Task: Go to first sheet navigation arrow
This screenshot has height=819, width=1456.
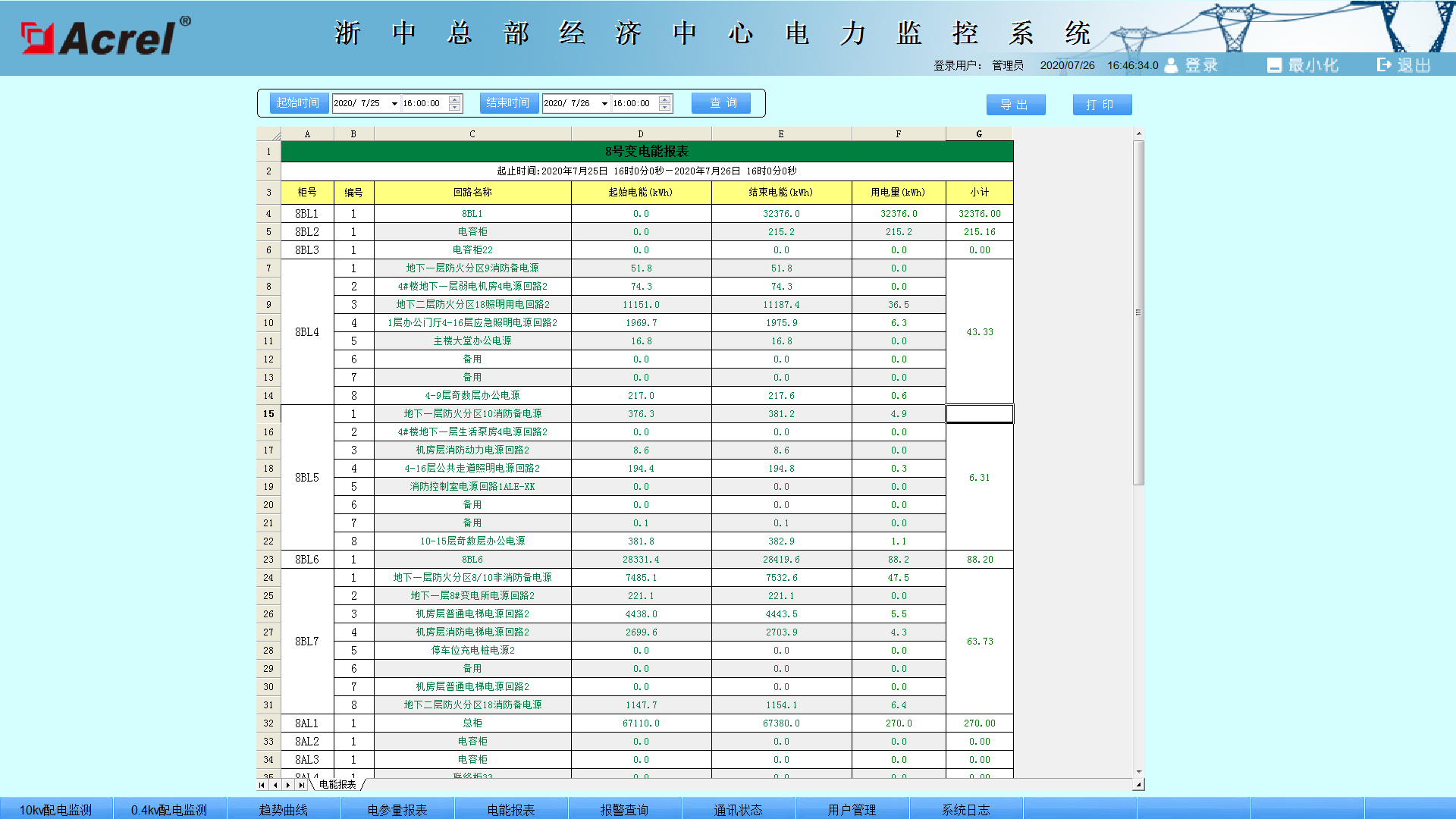Action: coord(262,785)
